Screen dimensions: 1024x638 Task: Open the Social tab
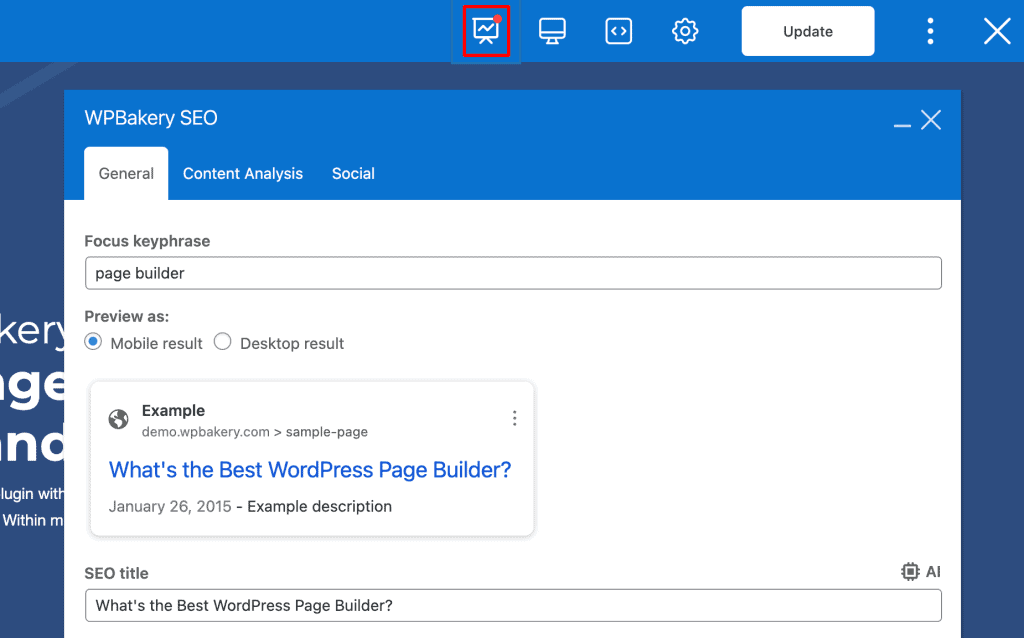[353, 174]
